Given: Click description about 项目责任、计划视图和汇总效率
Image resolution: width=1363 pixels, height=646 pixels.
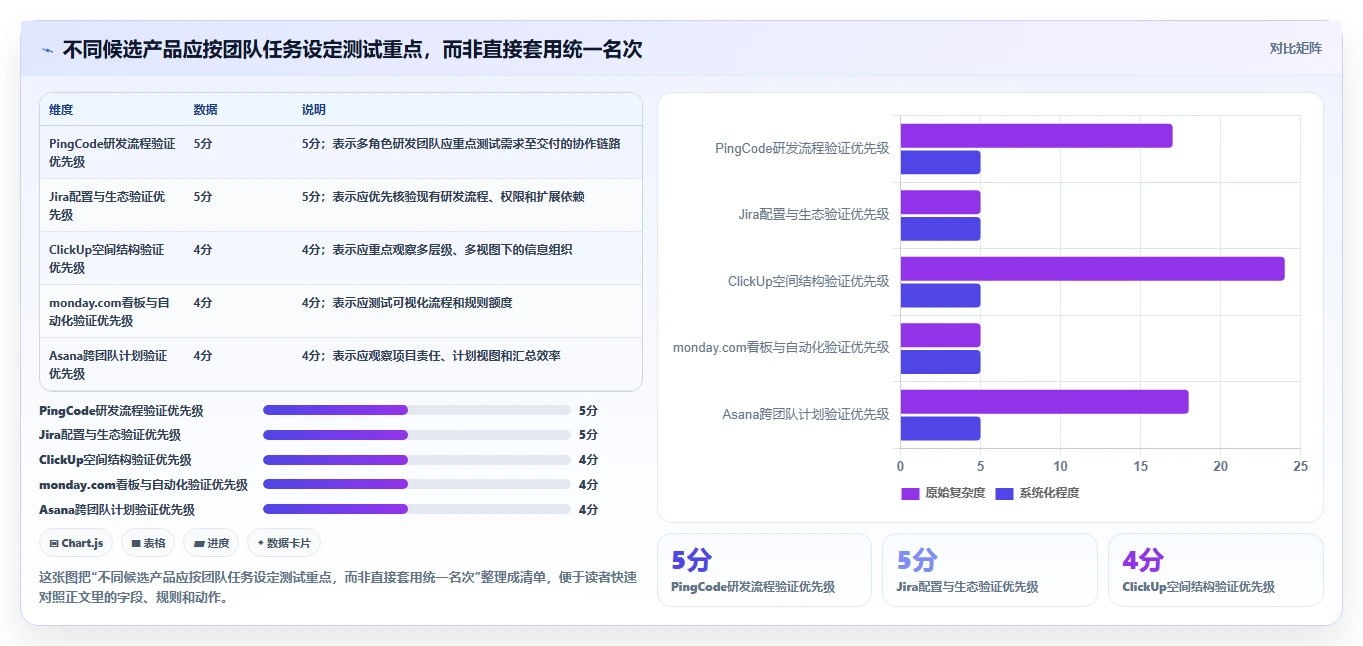Looking at the screenshot, I should 431,356.
